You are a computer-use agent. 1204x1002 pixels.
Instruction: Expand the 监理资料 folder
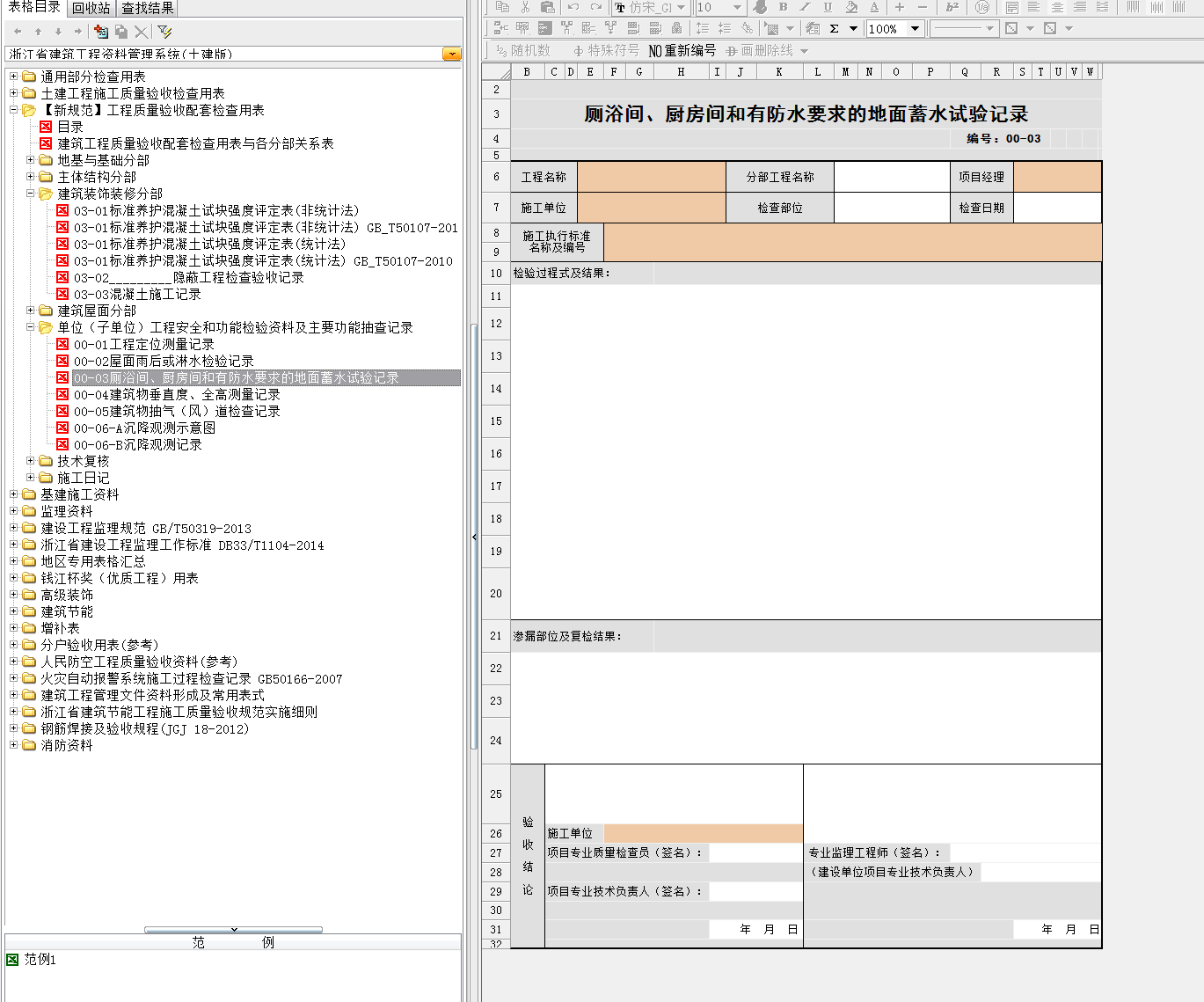[13, 511]
